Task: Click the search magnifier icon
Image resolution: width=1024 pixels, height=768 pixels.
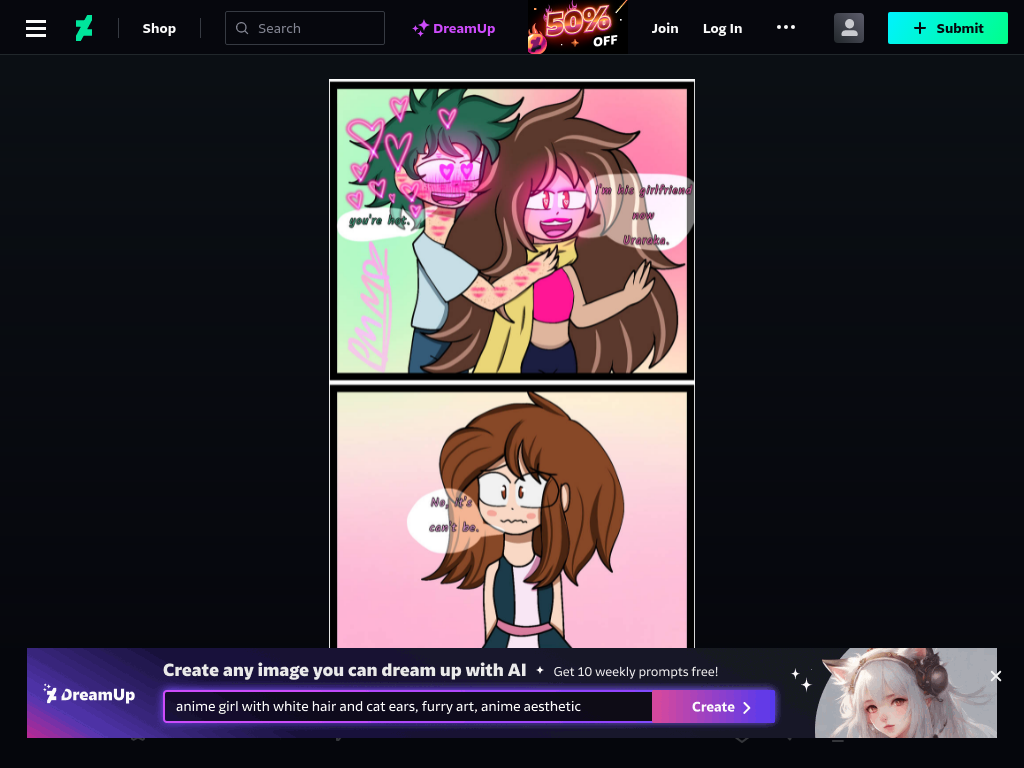Action: click(x=242, y=28)
